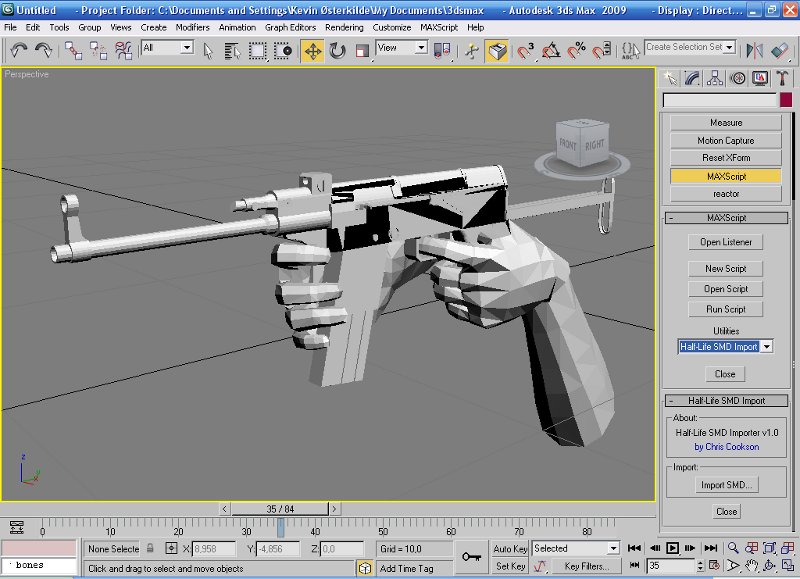Toggle the Auto Key button
The image size is (800, 579).
tap(510, 549)
